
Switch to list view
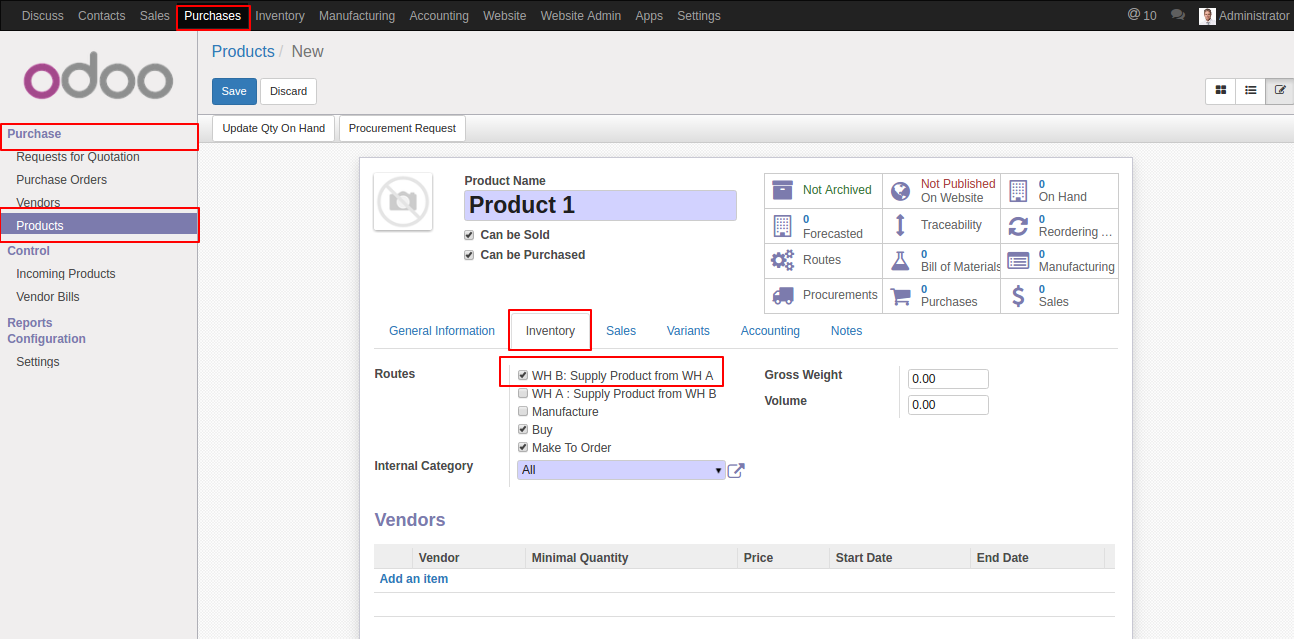point(1250,90)
